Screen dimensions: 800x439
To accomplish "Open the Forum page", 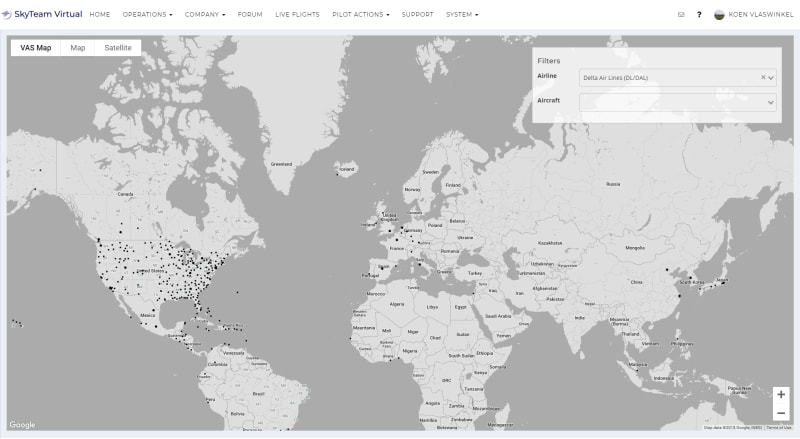I will (250, 15).
